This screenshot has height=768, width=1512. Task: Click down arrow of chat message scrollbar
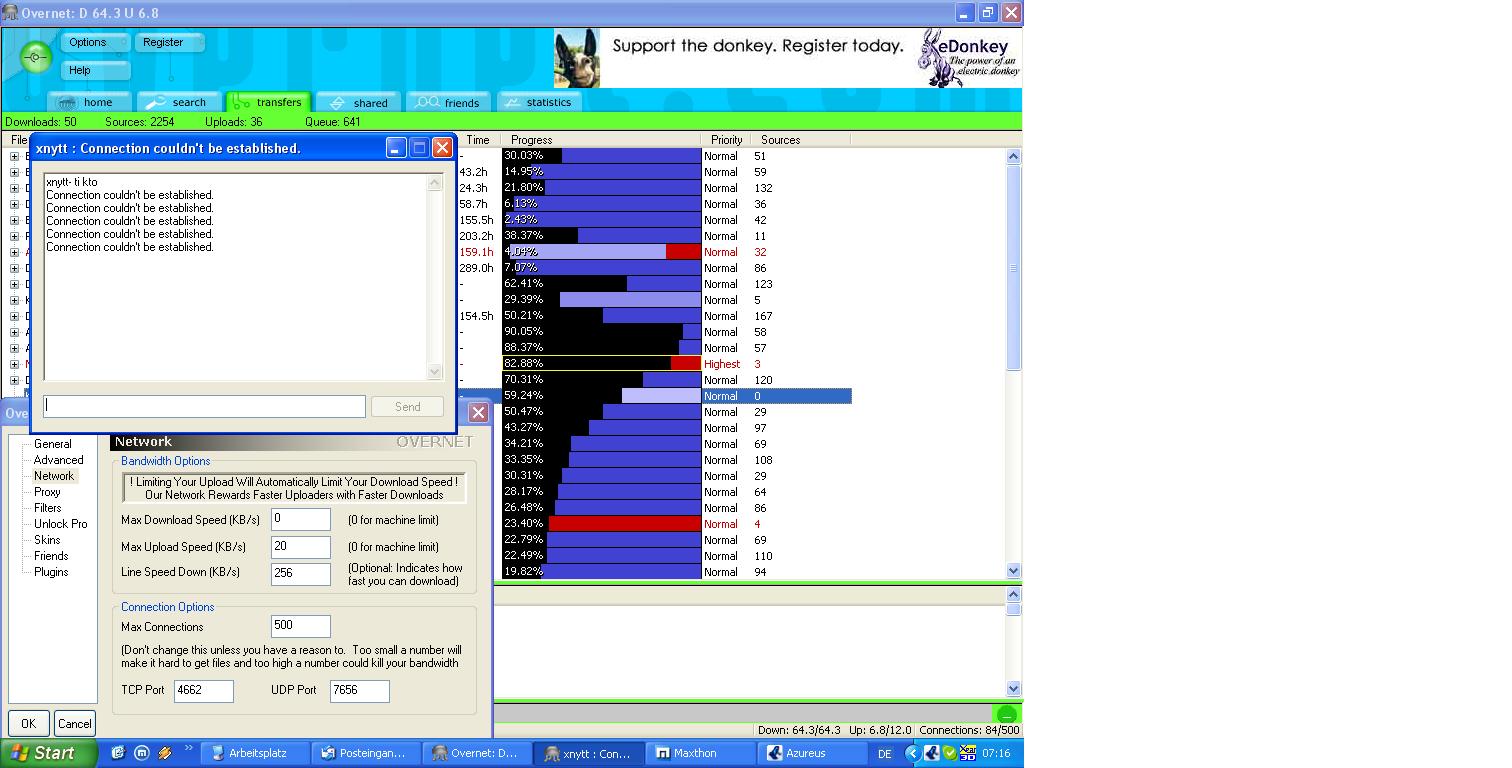(435, 371)
